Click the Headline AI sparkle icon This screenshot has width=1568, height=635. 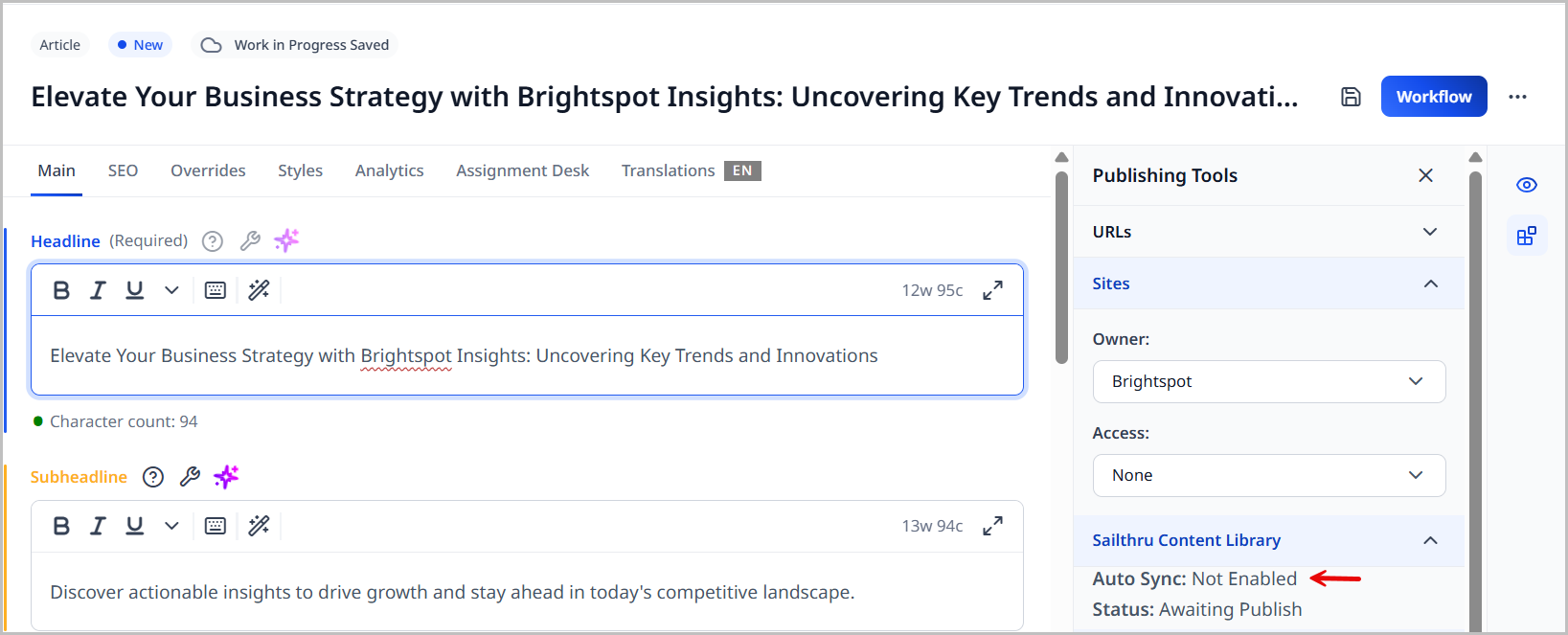coord(286,240)
